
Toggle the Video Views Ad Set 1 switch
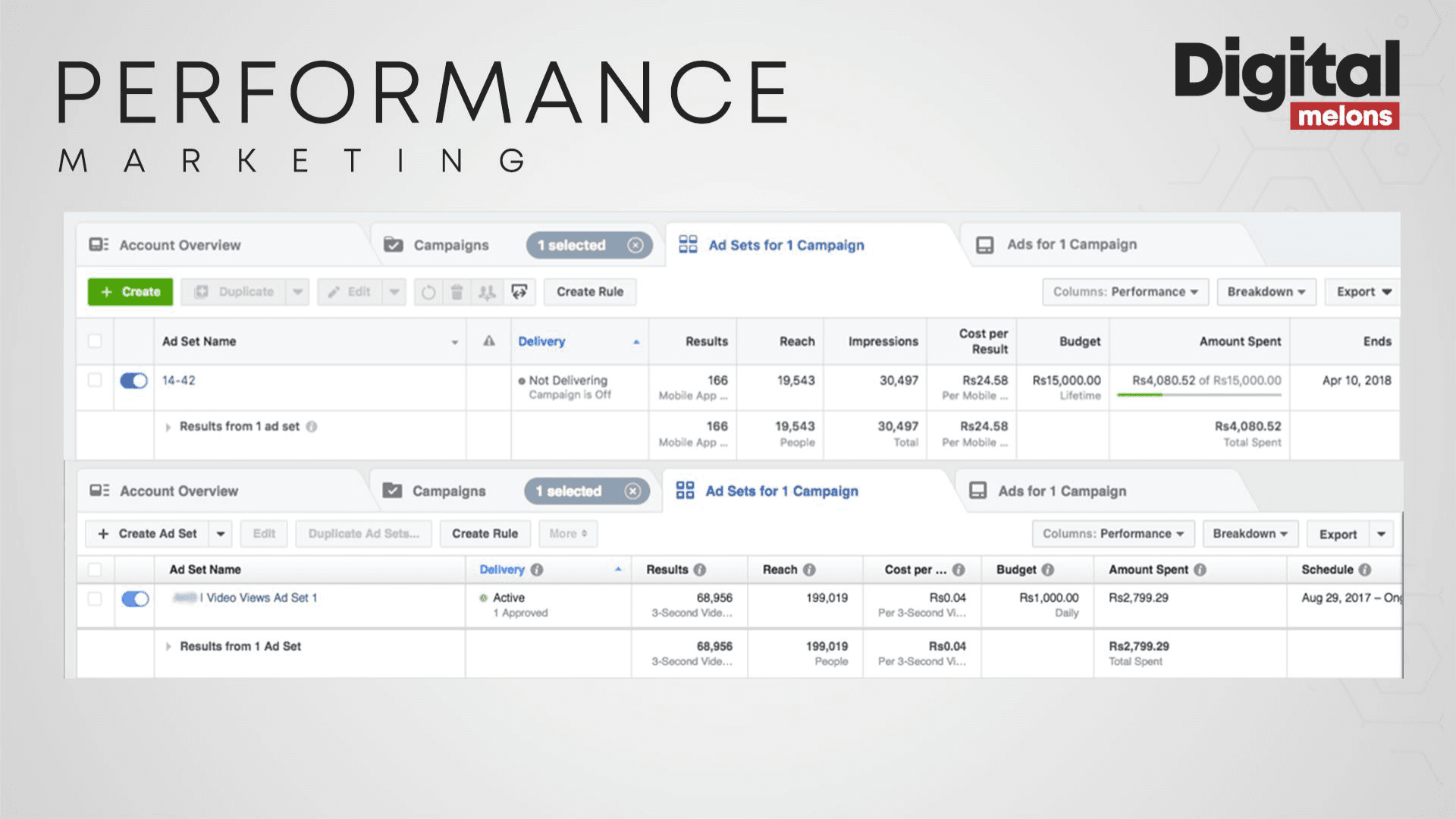(x=135, y=599)
